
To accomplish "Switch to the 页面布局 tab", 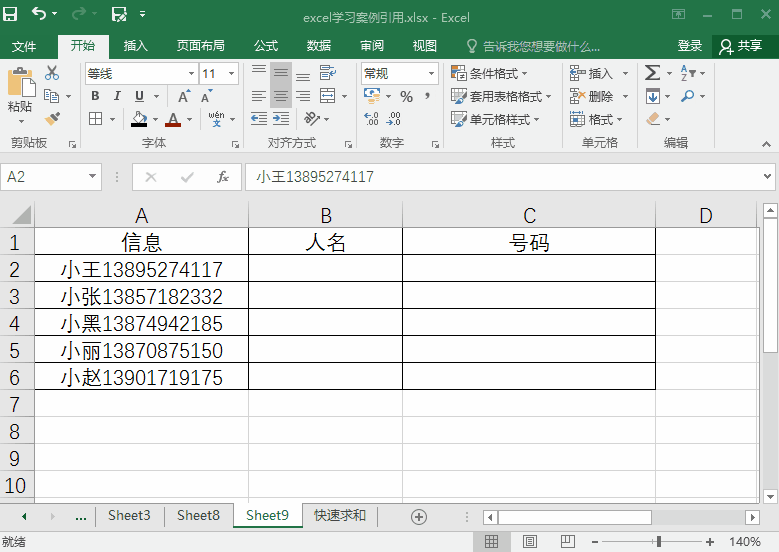I will click(201, 46).
